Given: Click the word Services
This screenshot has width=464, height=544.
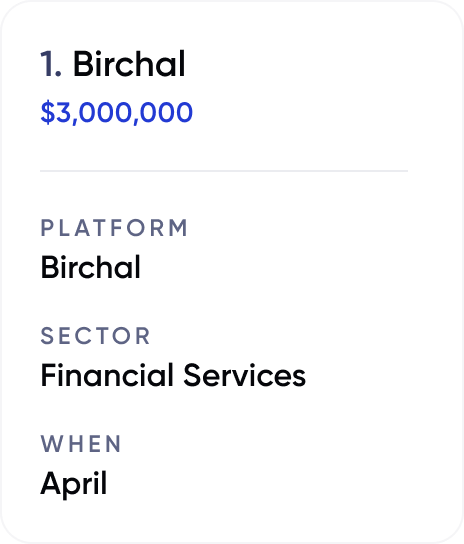Looking at the screenshot, I should 245,375.
